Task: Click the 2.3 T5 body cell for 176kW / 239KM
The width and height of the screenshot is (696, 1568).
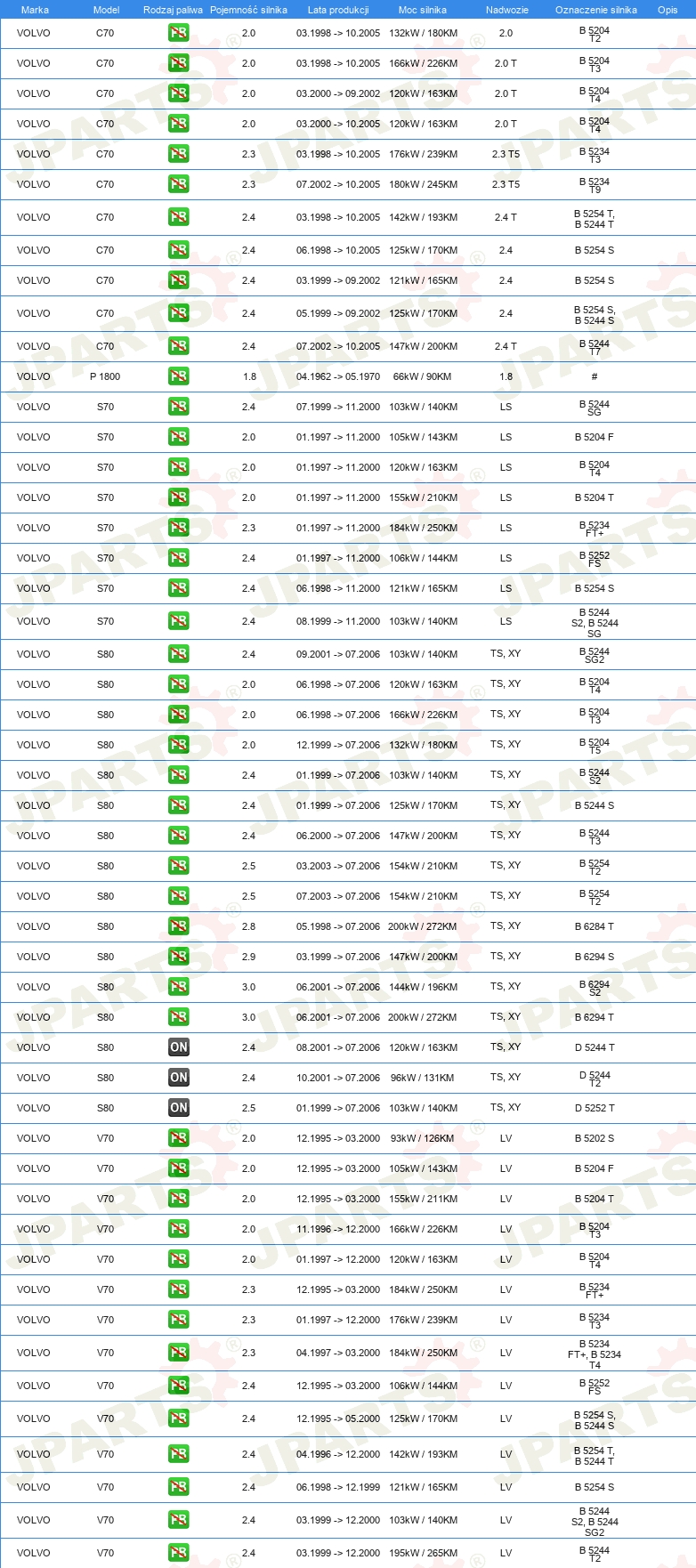Action: pyautogui.click(x=506, y=154)
